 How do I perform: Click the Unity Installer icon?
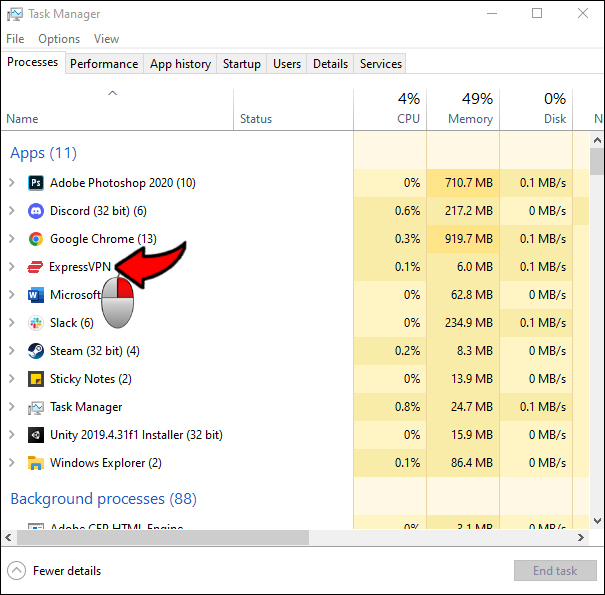36,435
